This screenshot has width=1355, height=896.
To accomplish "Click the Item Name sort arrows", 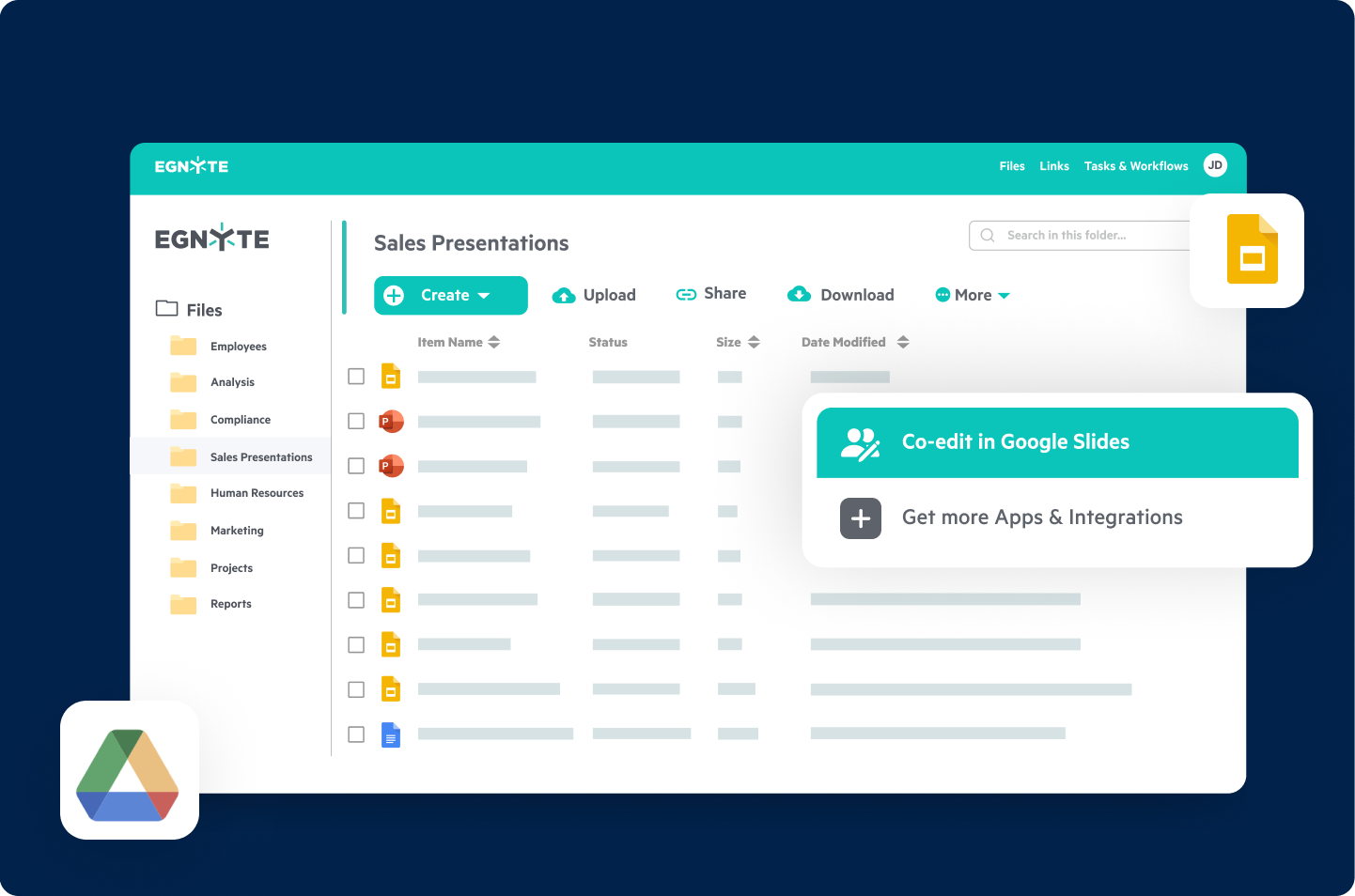I will [495, 342].
